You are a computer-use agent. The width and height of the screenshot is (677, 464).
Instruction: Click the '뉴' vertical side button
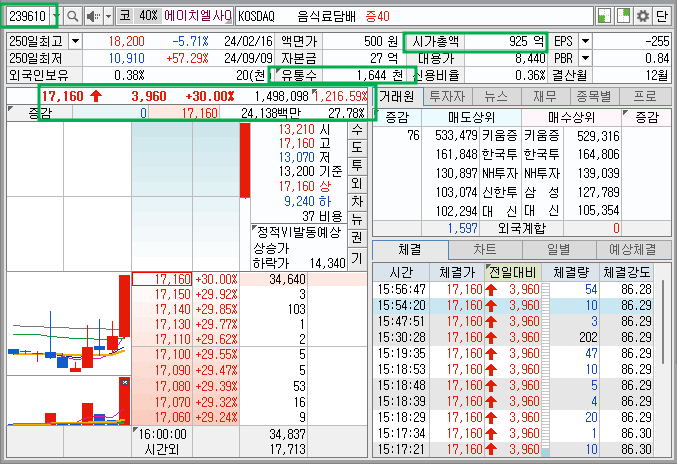tap(357, 220)
